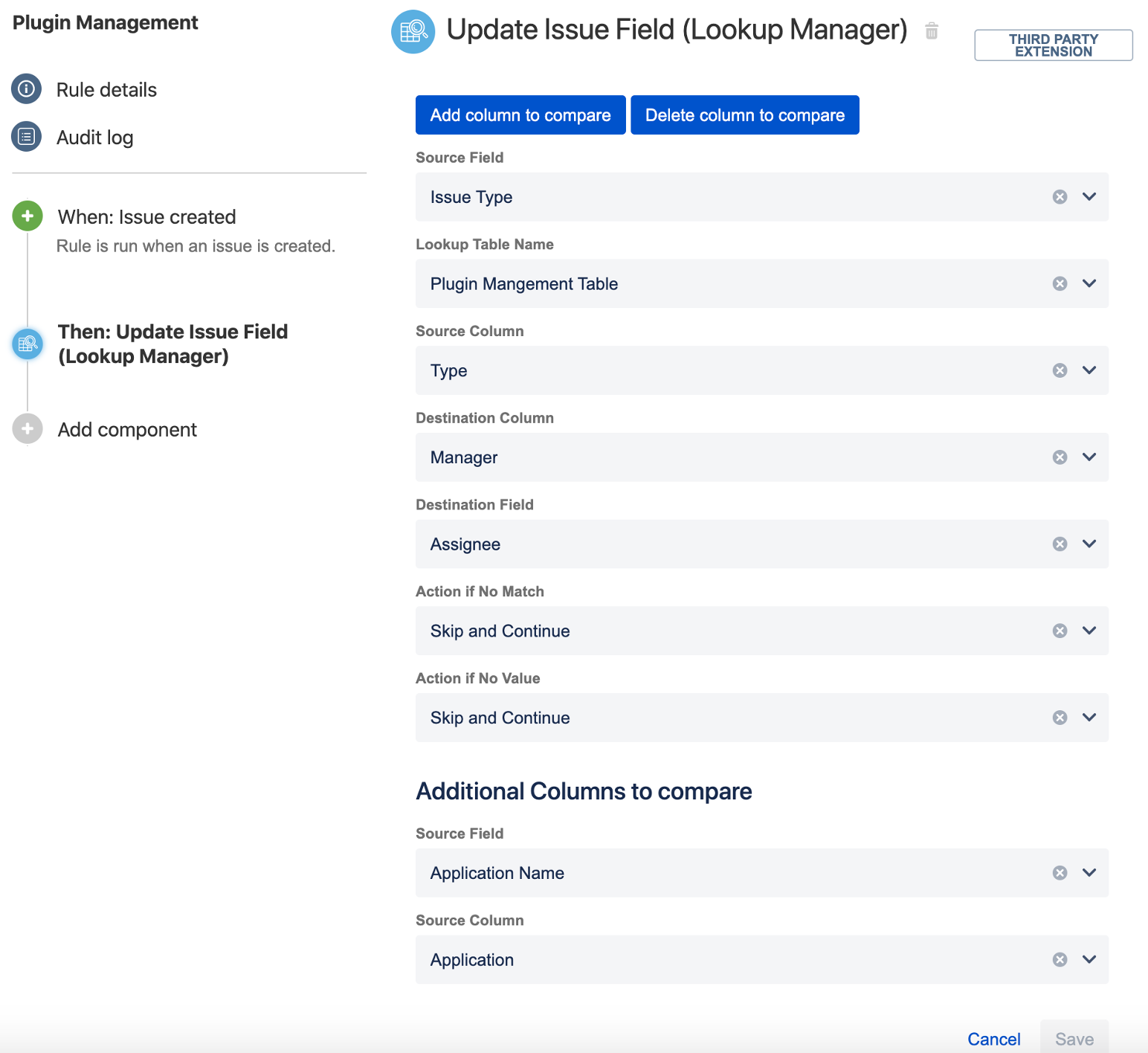Select the When: Issue created trigger
Screen dimensions: 1148x1053
[x=146, y=217]
